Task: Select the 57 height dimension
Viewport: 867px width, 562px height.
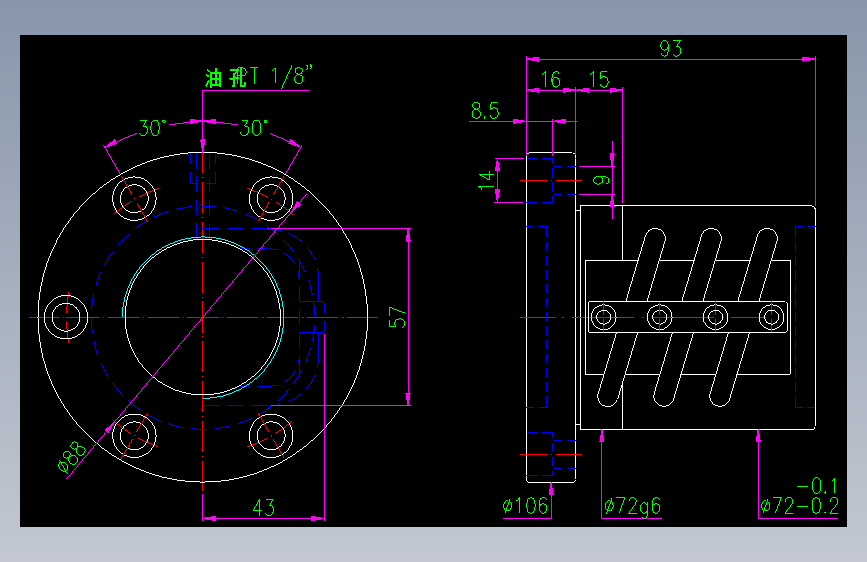Action: [x=397, y=318]
